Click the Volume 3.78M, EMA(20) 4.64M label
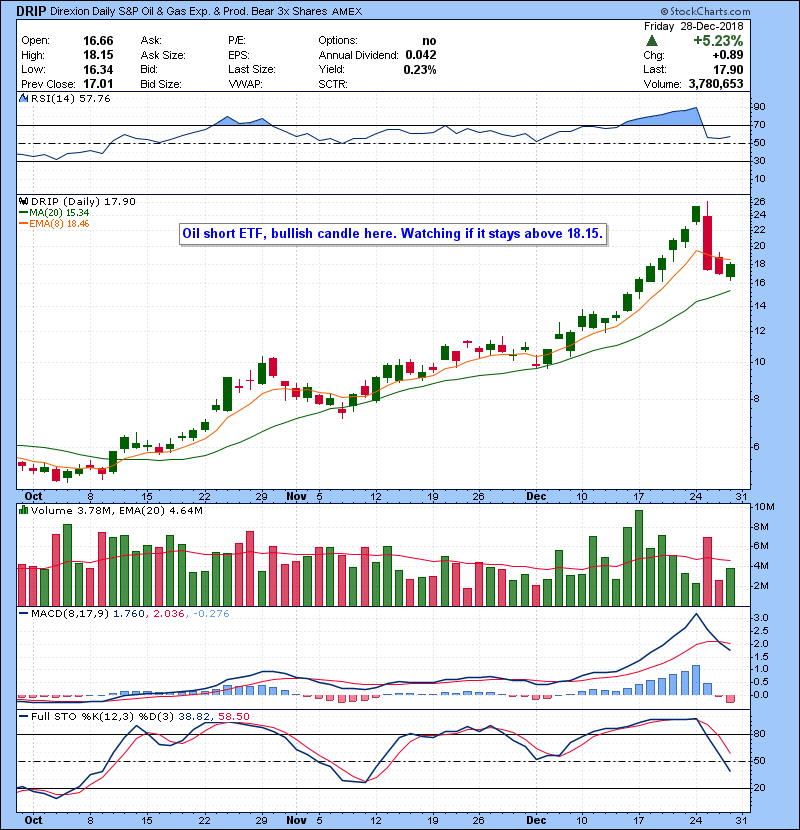Image resolution: width=800 pixels, height=830 pixels. (116, 510)
